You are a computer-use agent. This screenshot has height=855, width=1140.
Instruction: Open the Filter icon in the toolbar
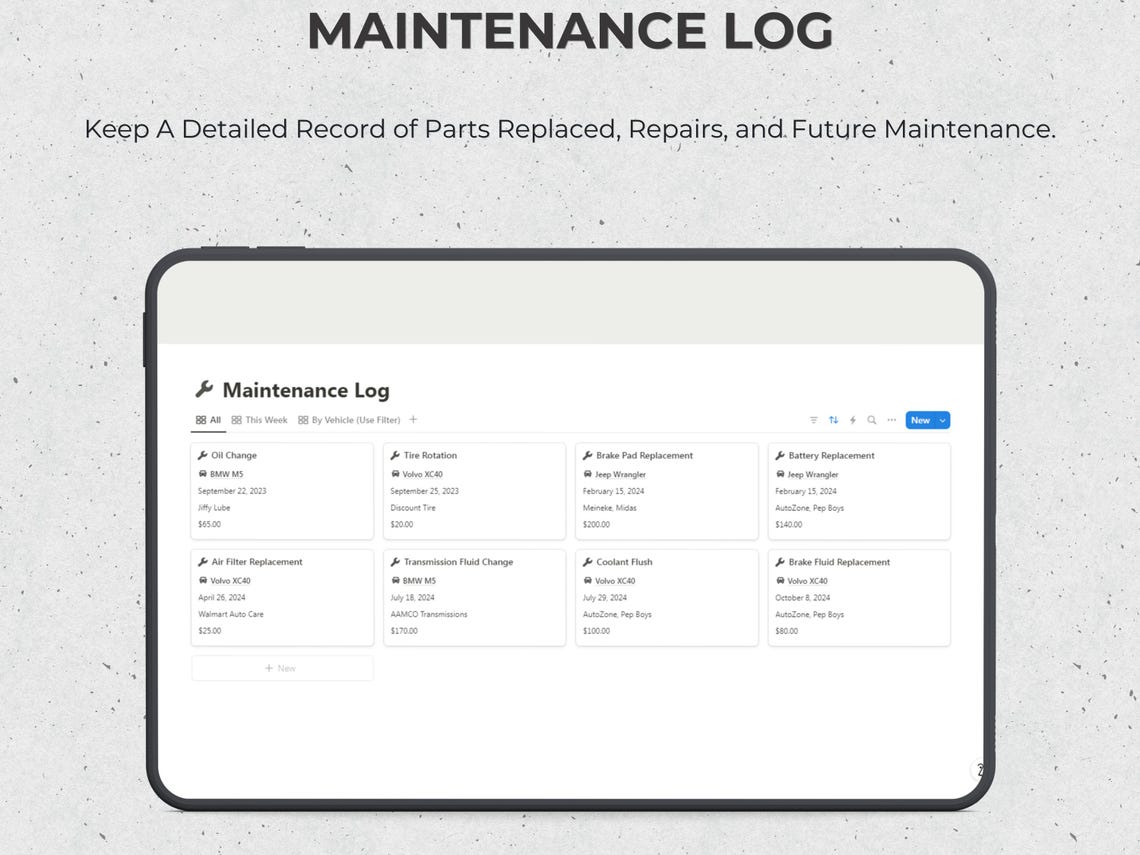(x=814, y=420)
